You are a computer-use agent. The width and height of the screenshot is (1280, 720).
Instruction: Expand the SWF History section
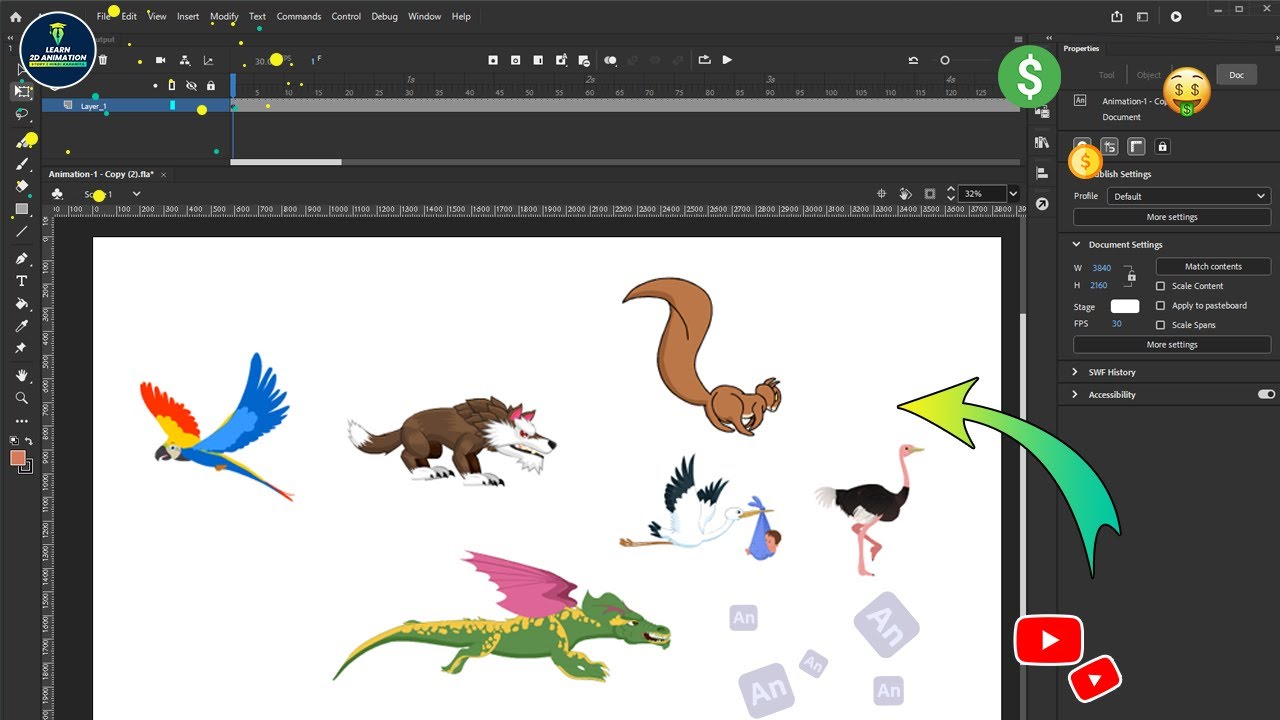tap(1077, 372)
